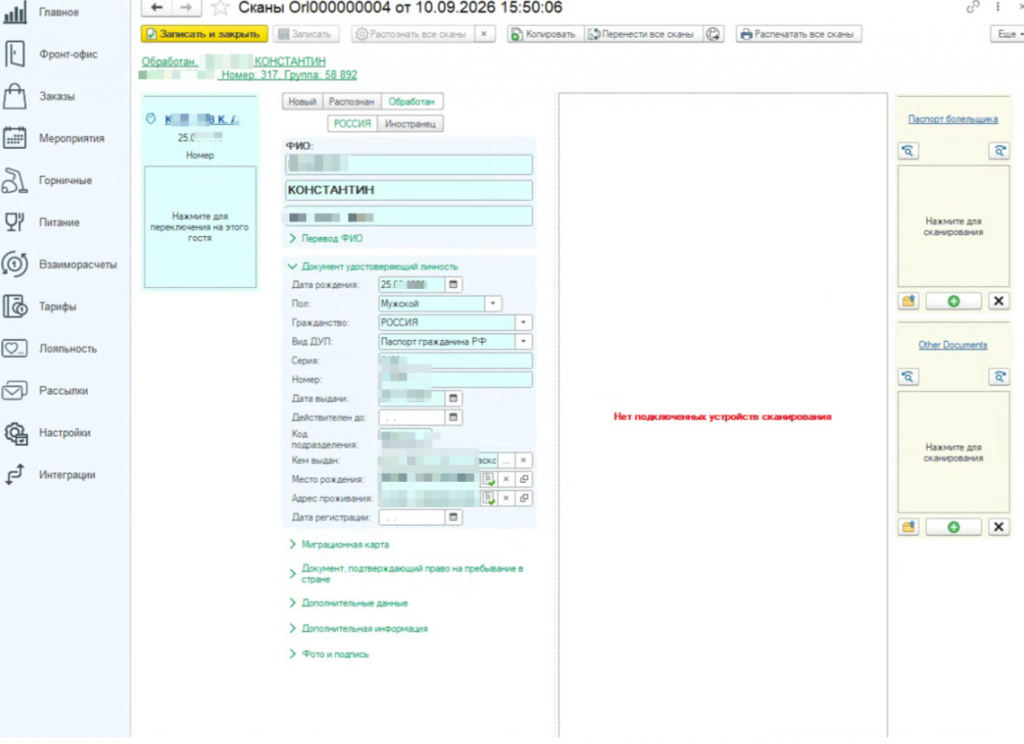Image resolution: width=1024 pixels, height=744 pixels.
Task: Delete the Паспорт болельщика scan with the black X
Action: [999, 301]
